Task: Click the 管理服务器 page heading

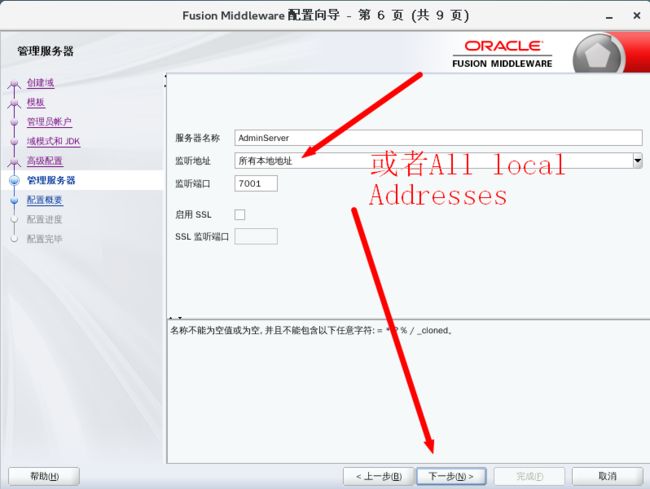Action: [46, 51]
